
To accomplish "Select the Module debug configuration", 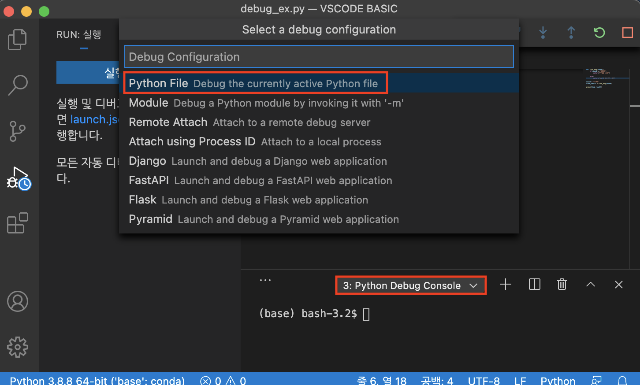I will pos(319,103).
